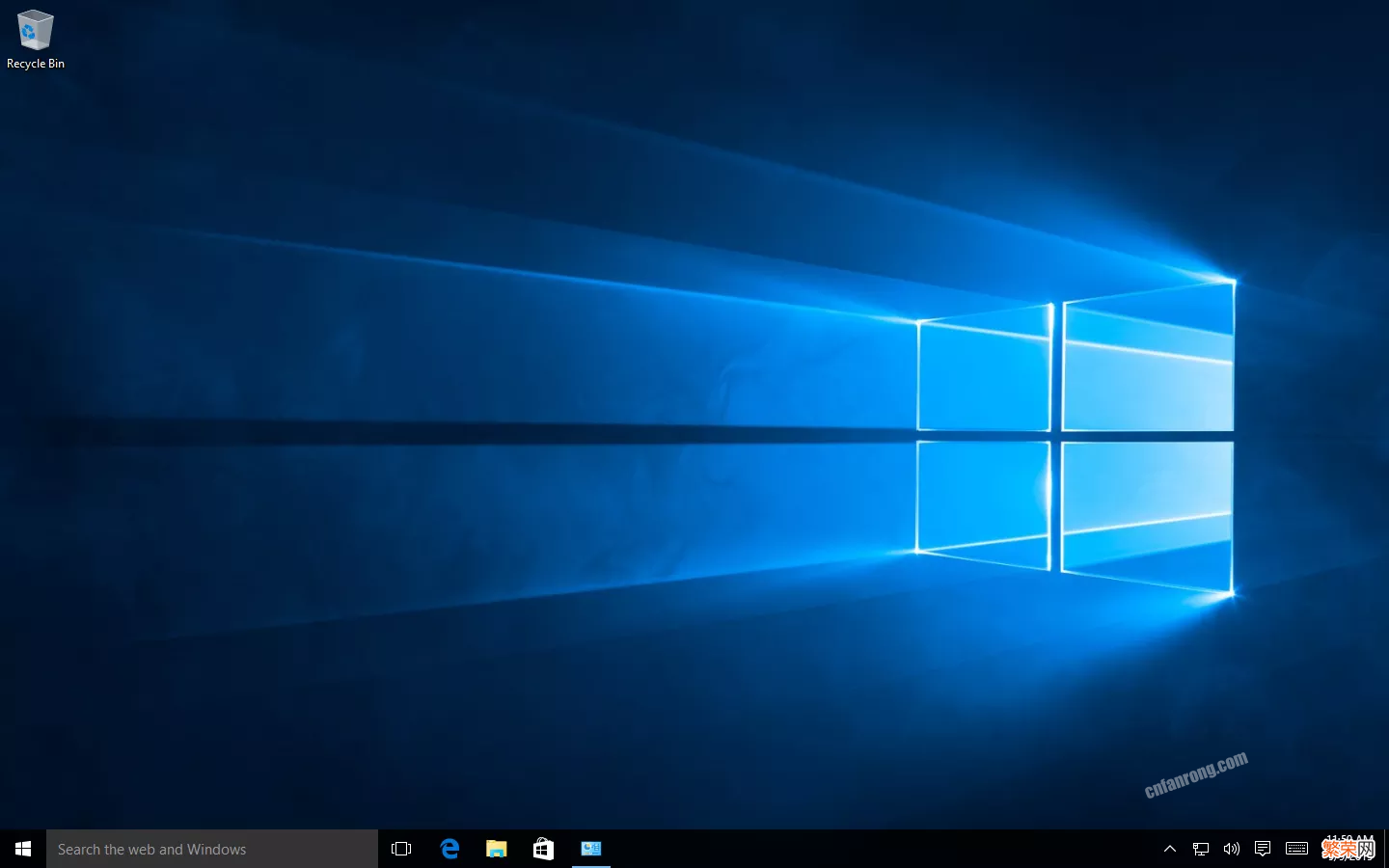
Task: Show hidden system tray icons
Action: 1170,849
